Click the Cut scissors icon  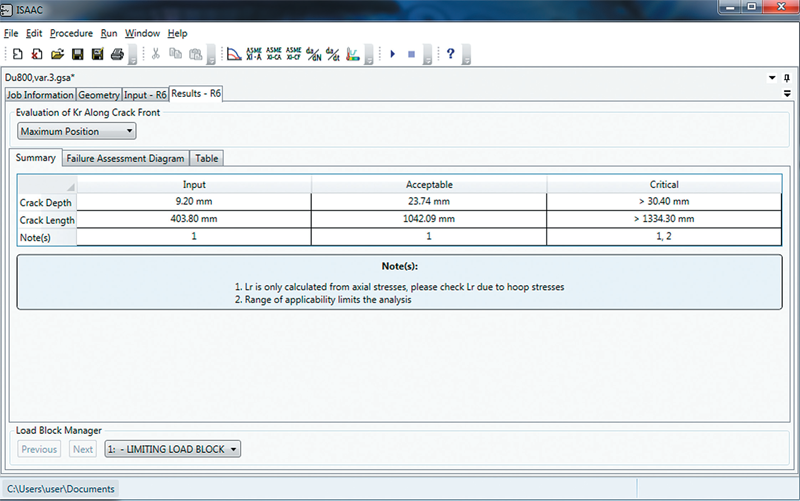point(156,54)
